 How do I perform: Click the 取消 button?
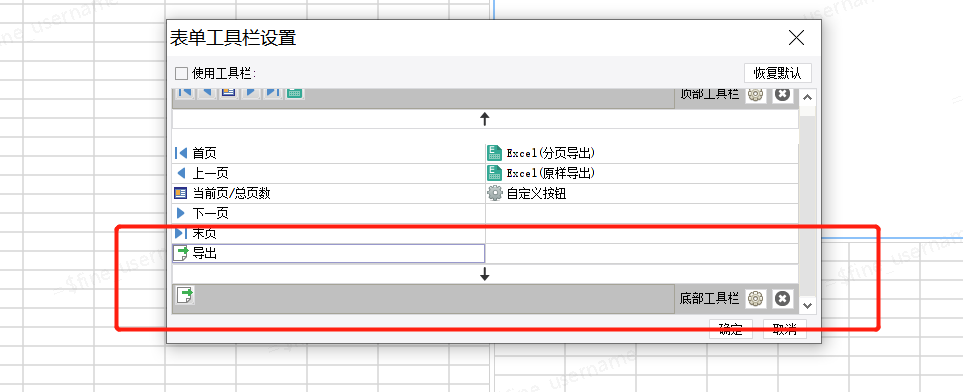click(785, 329)
